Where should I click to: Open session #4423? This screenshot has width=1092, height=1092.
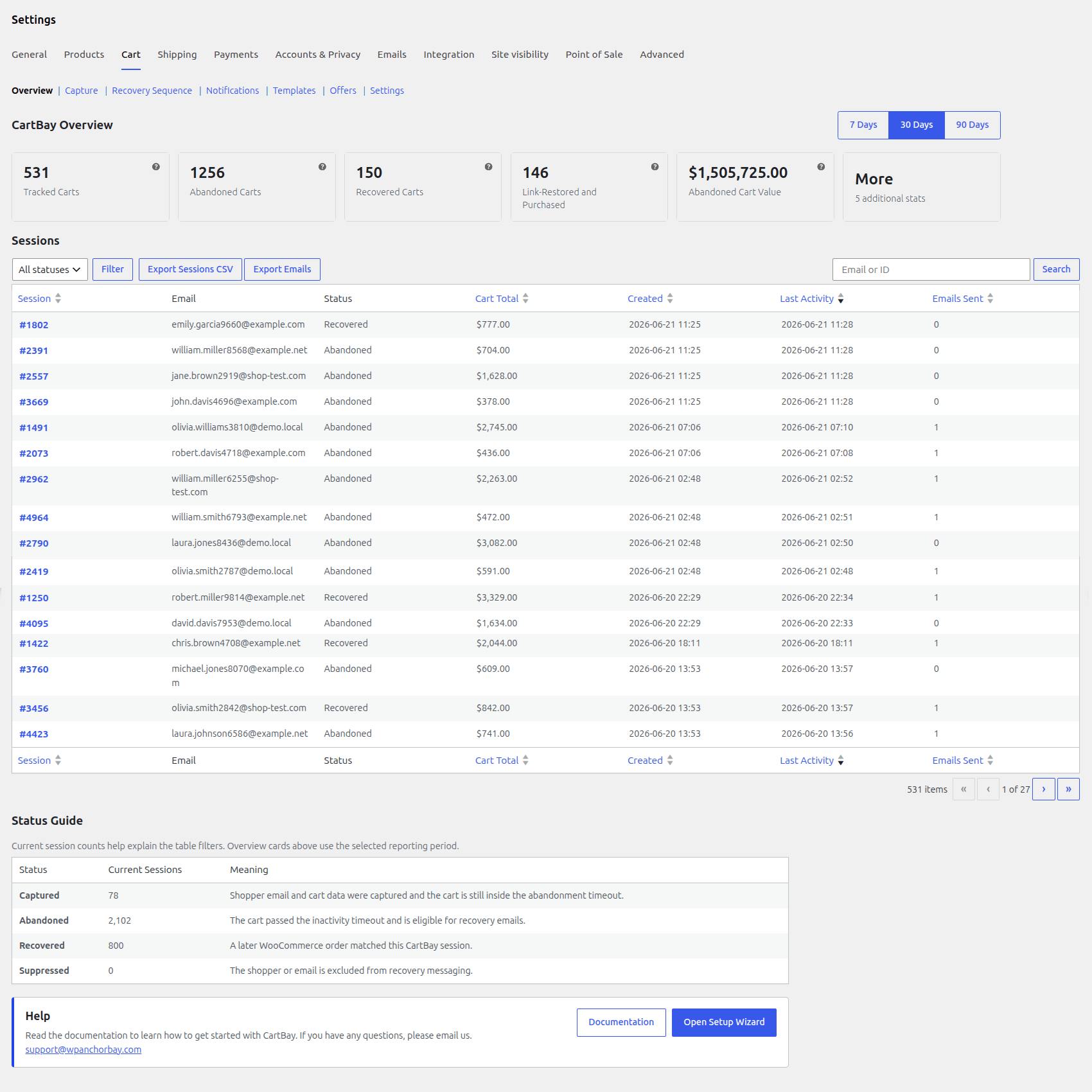pos(34,734)
